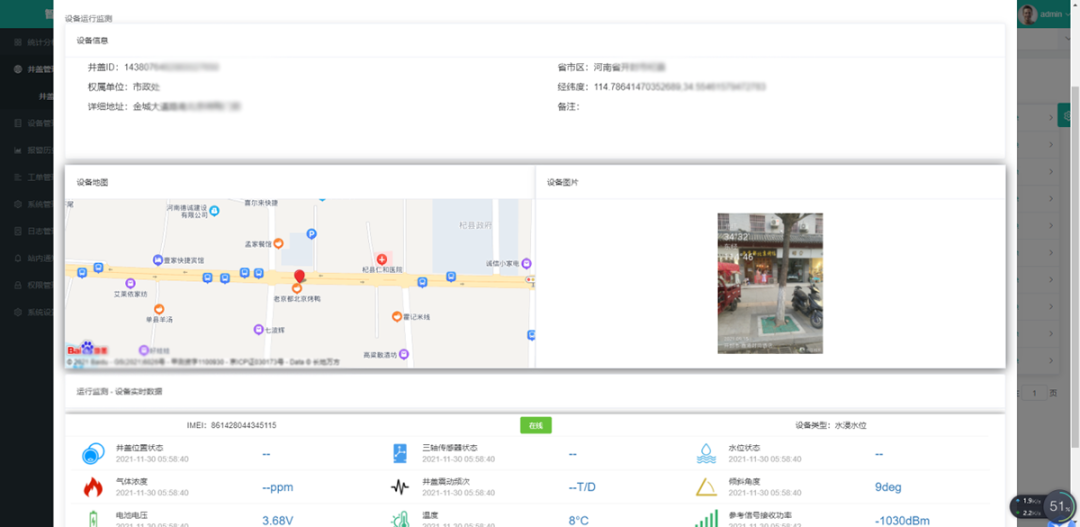Click the red location pin on map
The image size is (1080, 527).
[x=298, y=277]
